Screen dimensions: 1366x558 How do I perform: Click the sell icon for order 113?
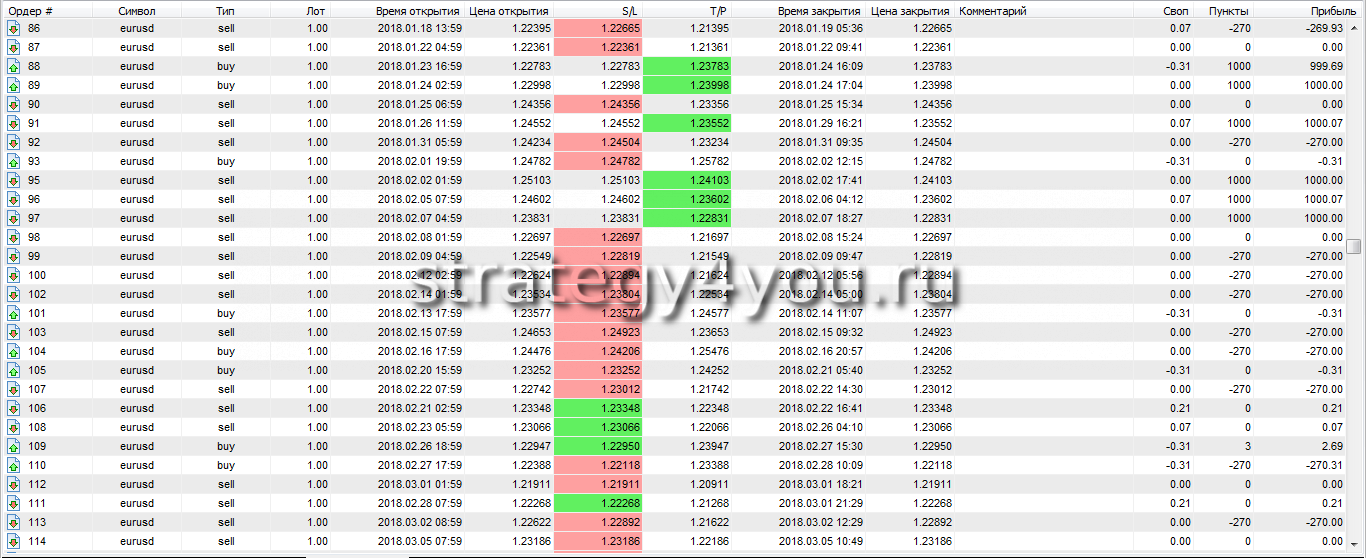[x=13, y=522]
